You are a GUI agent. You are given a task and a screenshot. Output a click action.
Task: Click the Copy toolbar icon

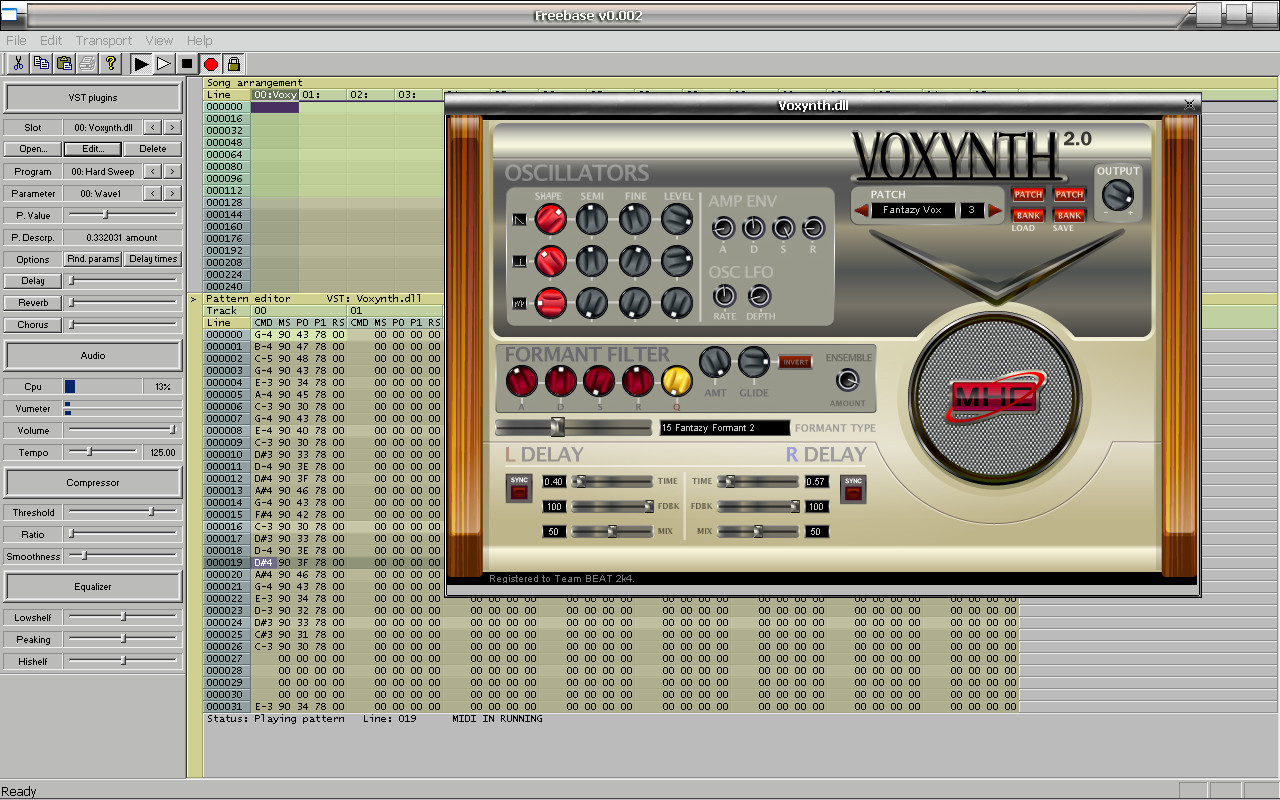click(x=41, y=64)
